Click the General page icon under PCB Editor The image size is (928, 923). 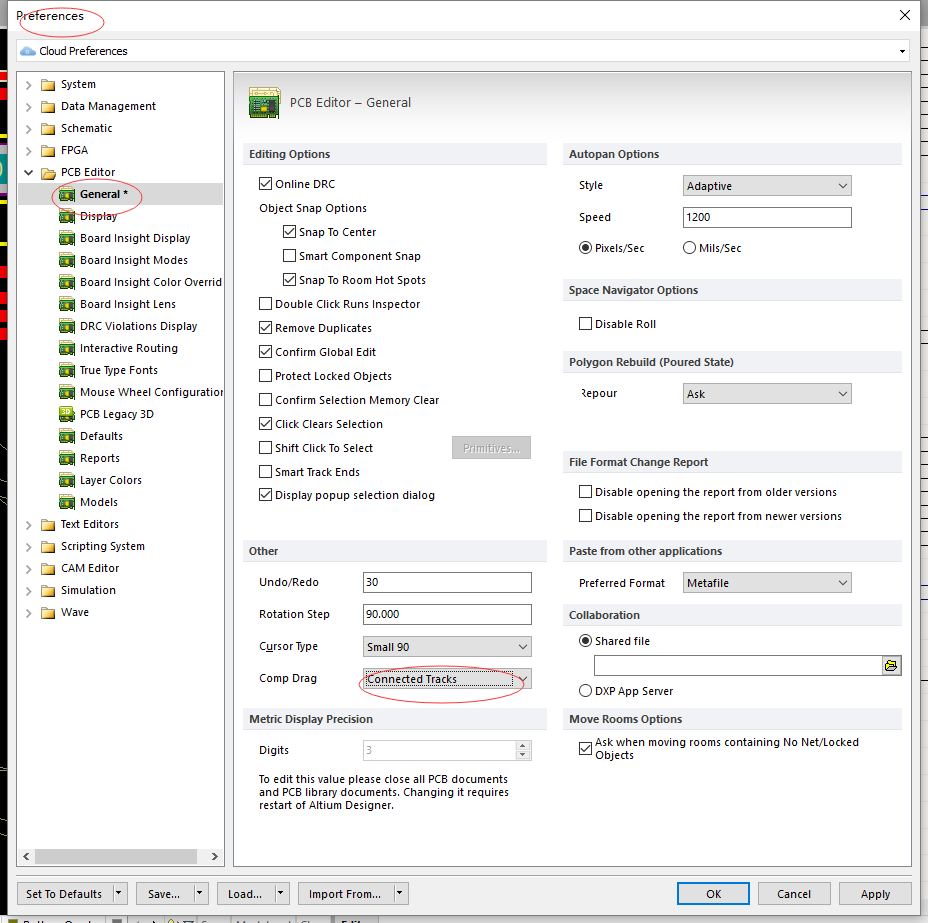click(x=67, y=195)
